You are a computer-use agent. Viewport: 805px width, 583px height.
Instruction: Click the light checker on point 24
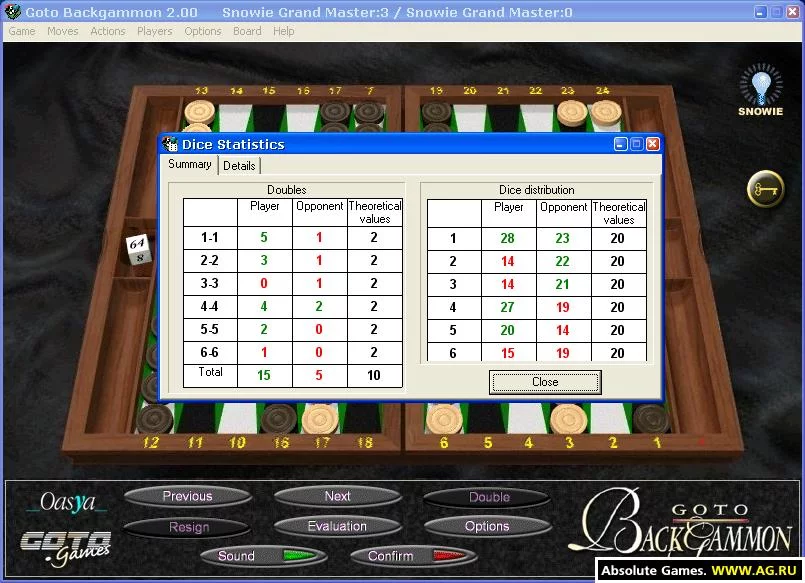pos(606,112)
